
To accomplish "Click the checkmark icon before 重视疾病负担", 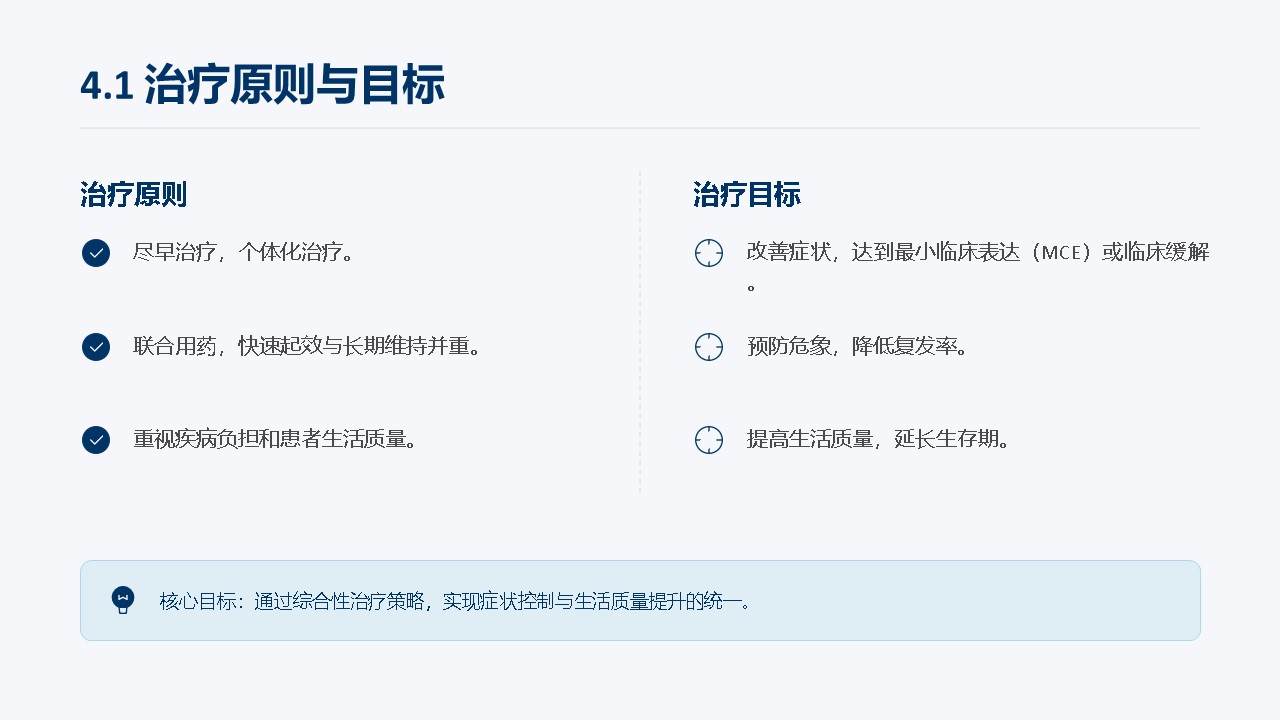I will pyautogui.click(x=96, y=440).
